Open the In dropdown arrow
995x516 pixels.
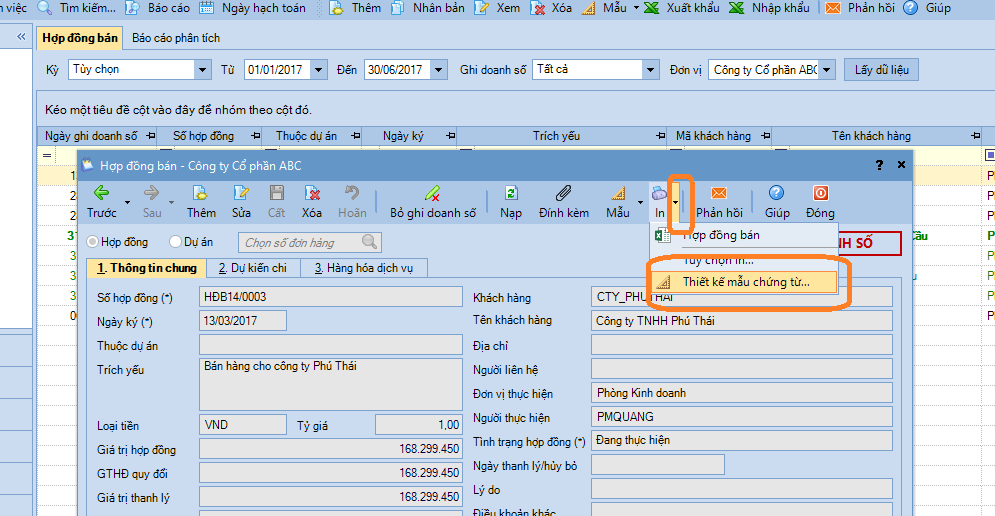click(x=675, y=202)
